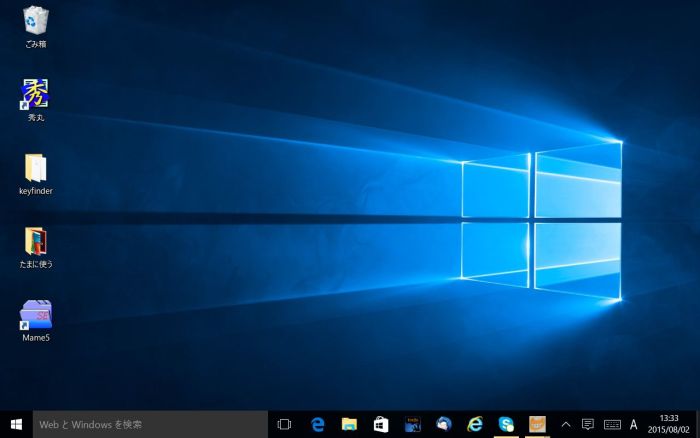Switch to the running Skype app
Viewport: 700px width, 438px height.
506,424
